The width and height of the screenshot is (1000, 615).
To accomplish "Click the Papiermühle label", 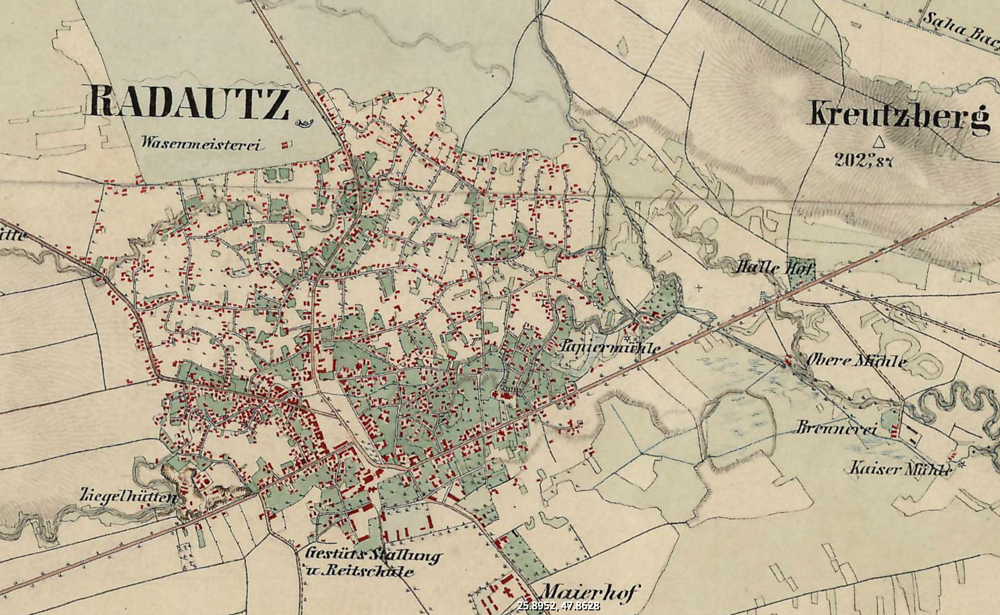I will 610,347.
